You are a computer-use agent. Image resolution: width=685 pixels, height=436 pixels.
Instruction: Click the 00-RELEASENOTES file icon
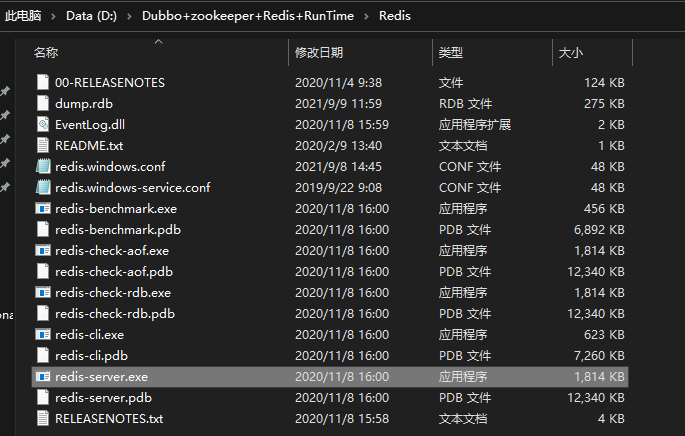pos(43,83)
